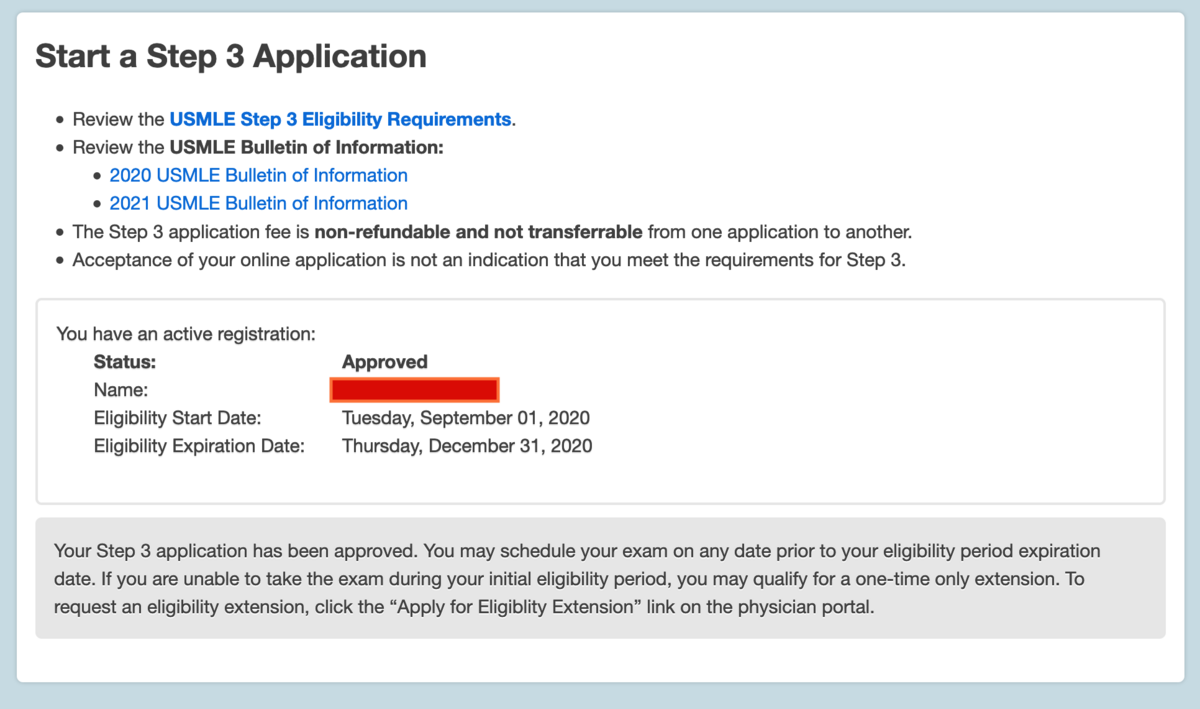Click the "Start a Step 3 Application" heading
1200x709 pixels.
coord(231,56)
